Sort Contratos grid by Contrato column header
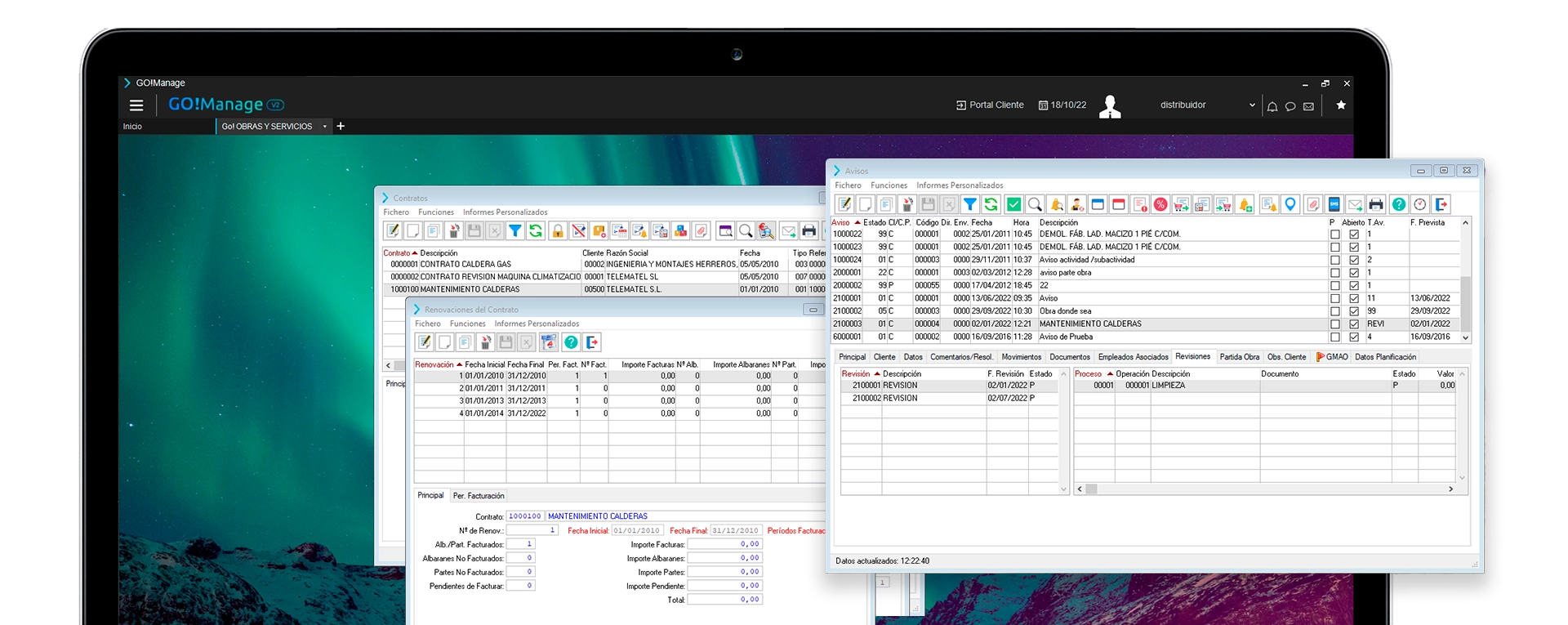1568x625 pixels. coord(400,253)
